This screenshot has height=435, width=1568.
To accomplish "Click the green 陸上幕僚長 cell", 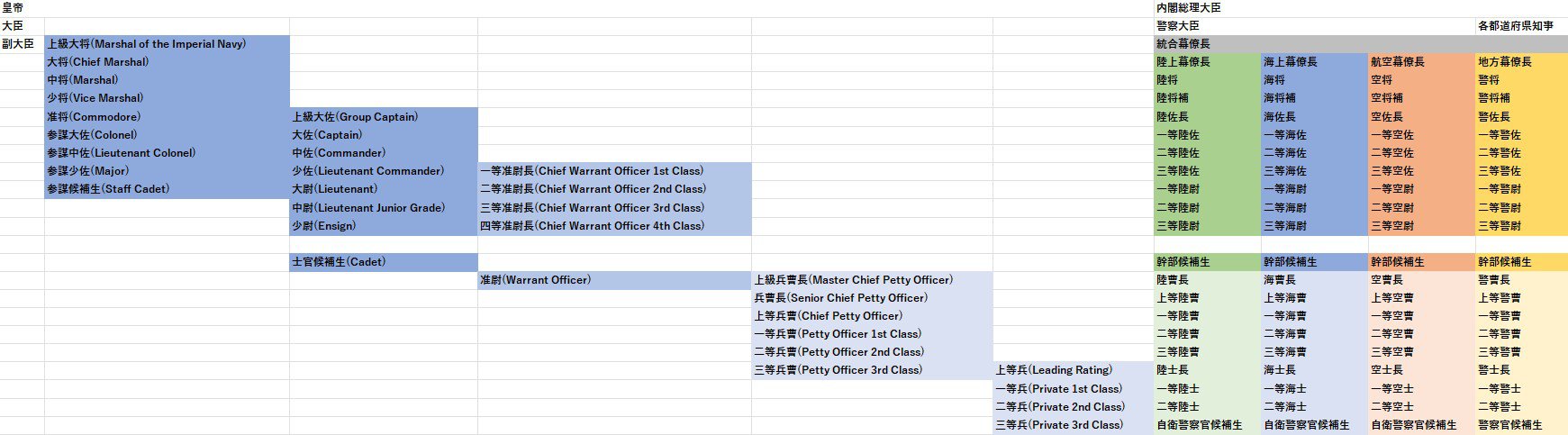I will (1183, 62).
